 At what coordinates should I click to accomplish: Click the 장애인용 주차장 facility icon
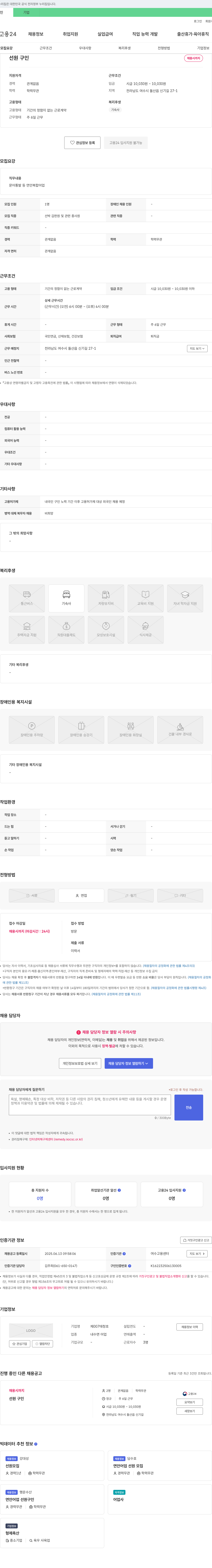click(x=32, y=730)
